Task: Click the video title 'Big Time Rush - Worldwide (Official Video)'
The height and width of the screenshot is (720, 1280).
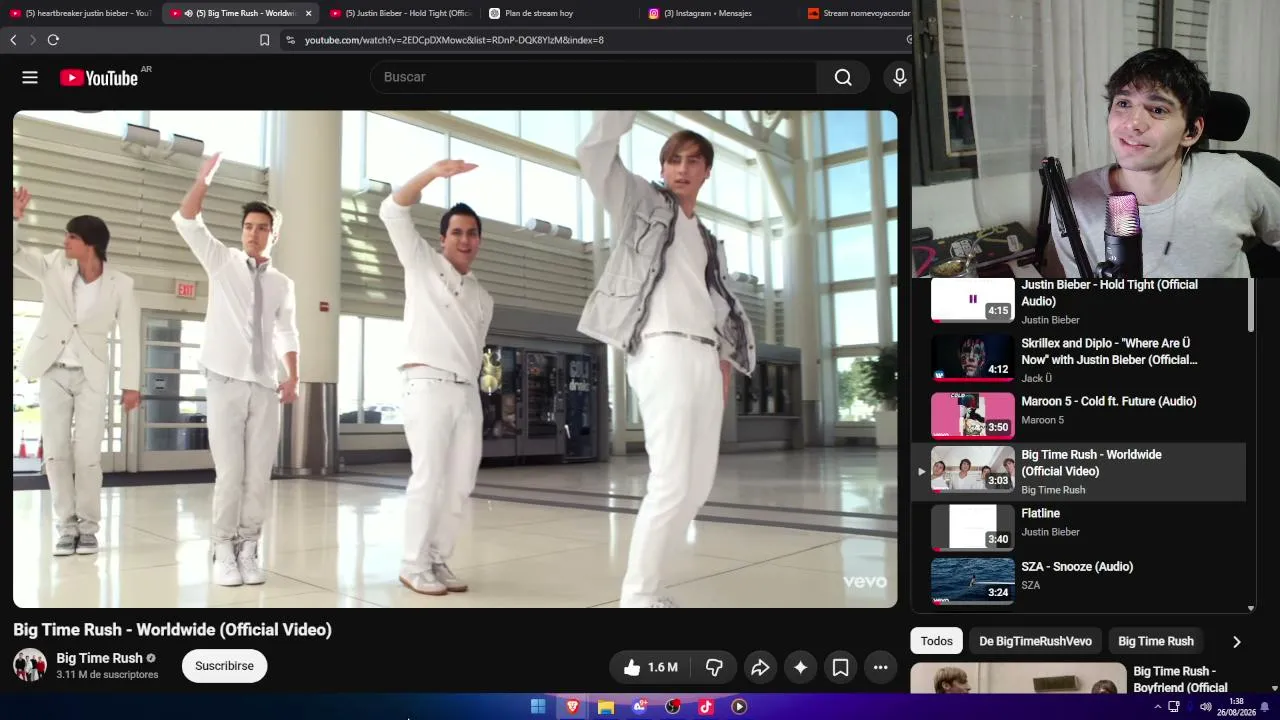Action: (172, 630)
